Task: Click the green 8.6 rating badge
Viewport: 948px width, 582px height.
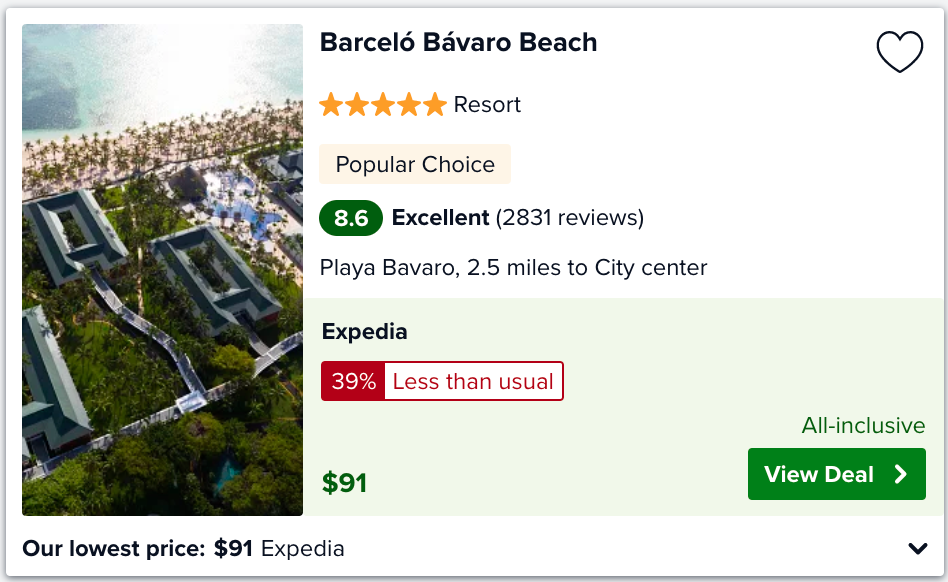Action: tap(351, 218)
